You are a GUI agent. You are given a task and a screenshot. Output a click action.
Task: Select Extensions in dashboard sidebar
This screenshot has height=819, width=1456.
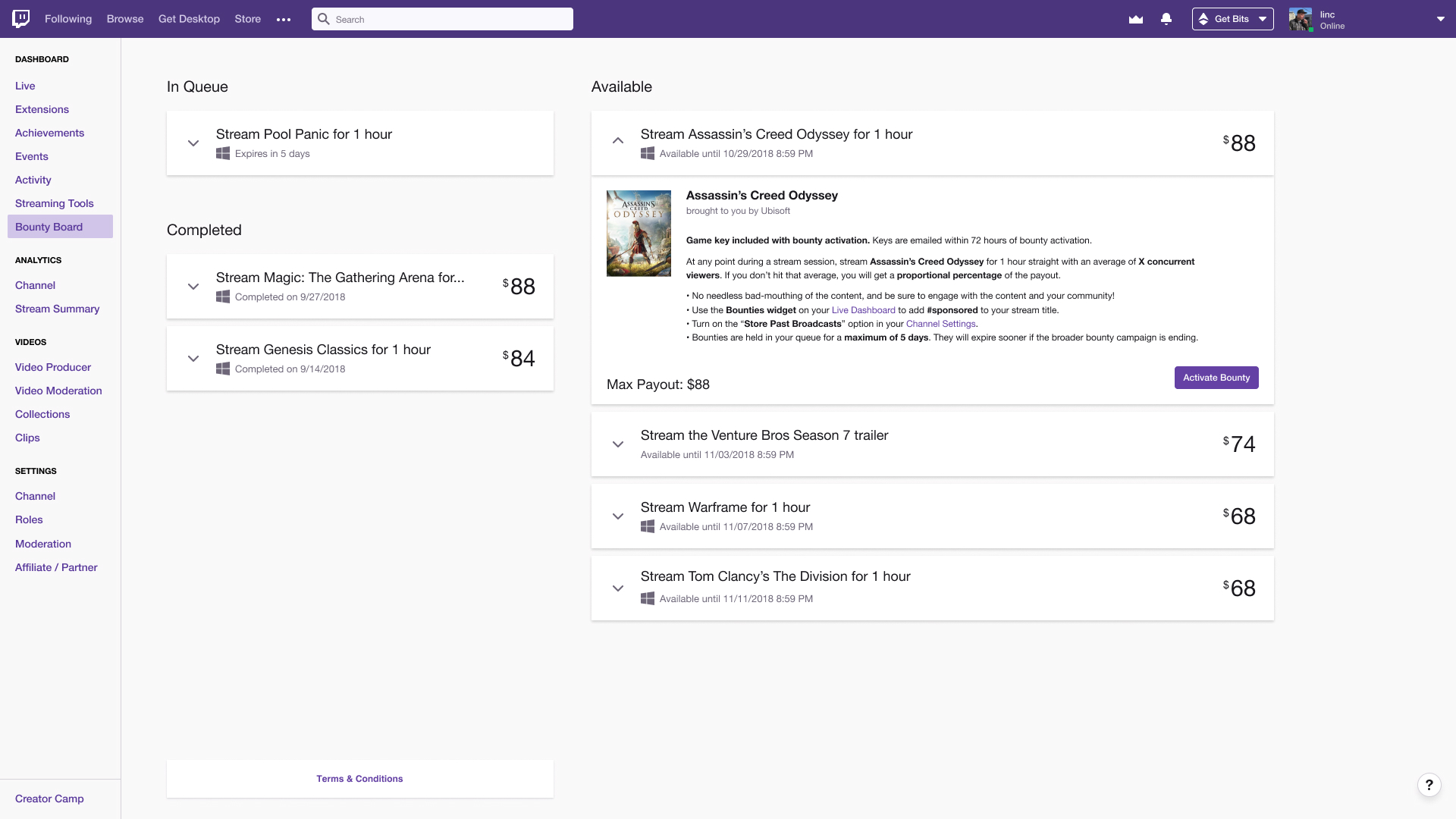point(42,109)
